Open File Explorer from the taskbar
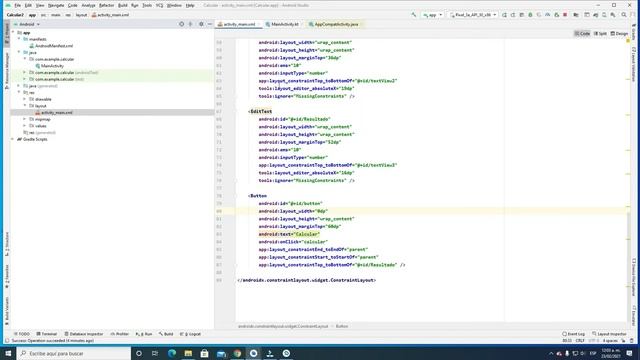The image size is (640, 360). (x=188, y=353)
